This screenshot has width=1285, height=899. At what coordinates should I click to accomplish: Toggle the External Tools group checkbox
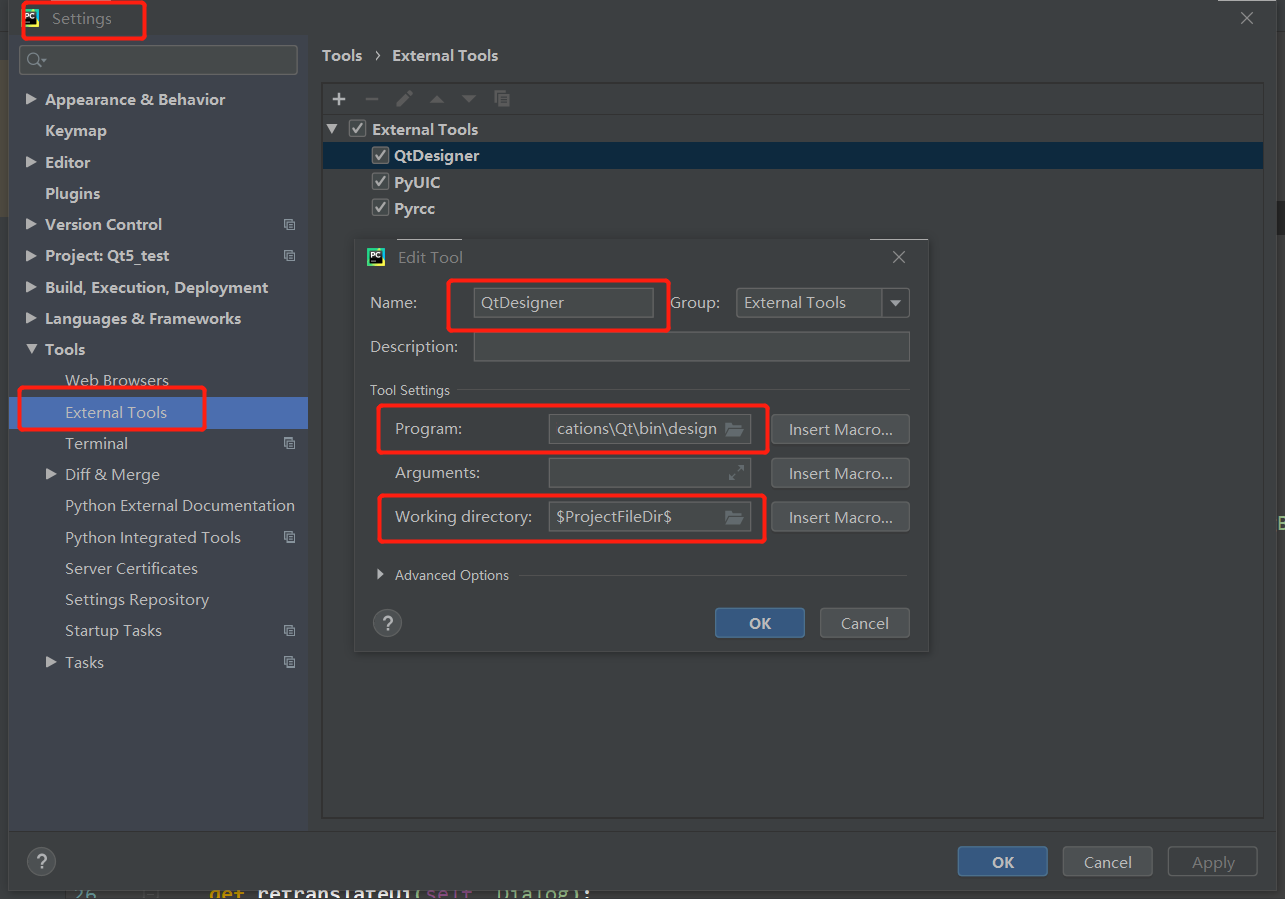[357, 129]
